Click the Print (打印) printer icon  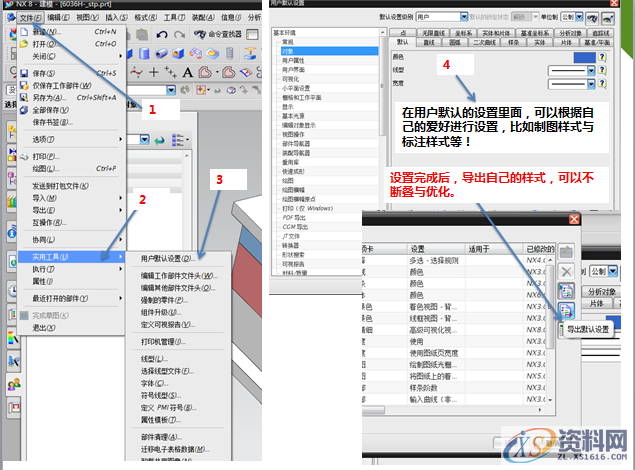(x=24, y=156)
